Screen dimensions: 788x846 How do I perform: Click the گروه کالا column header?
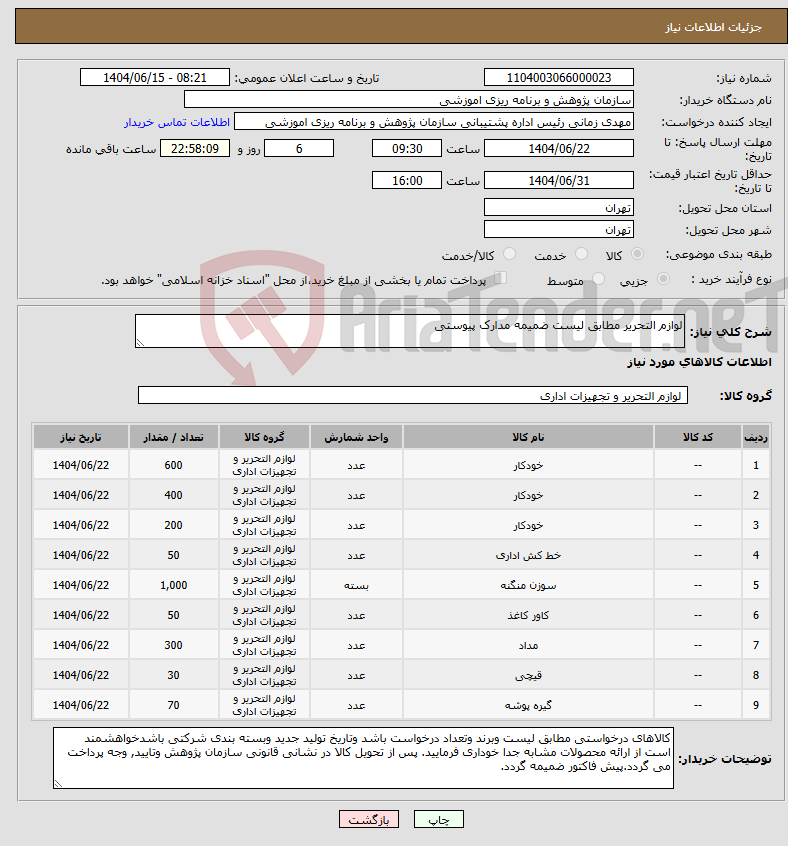click(264, 437)
